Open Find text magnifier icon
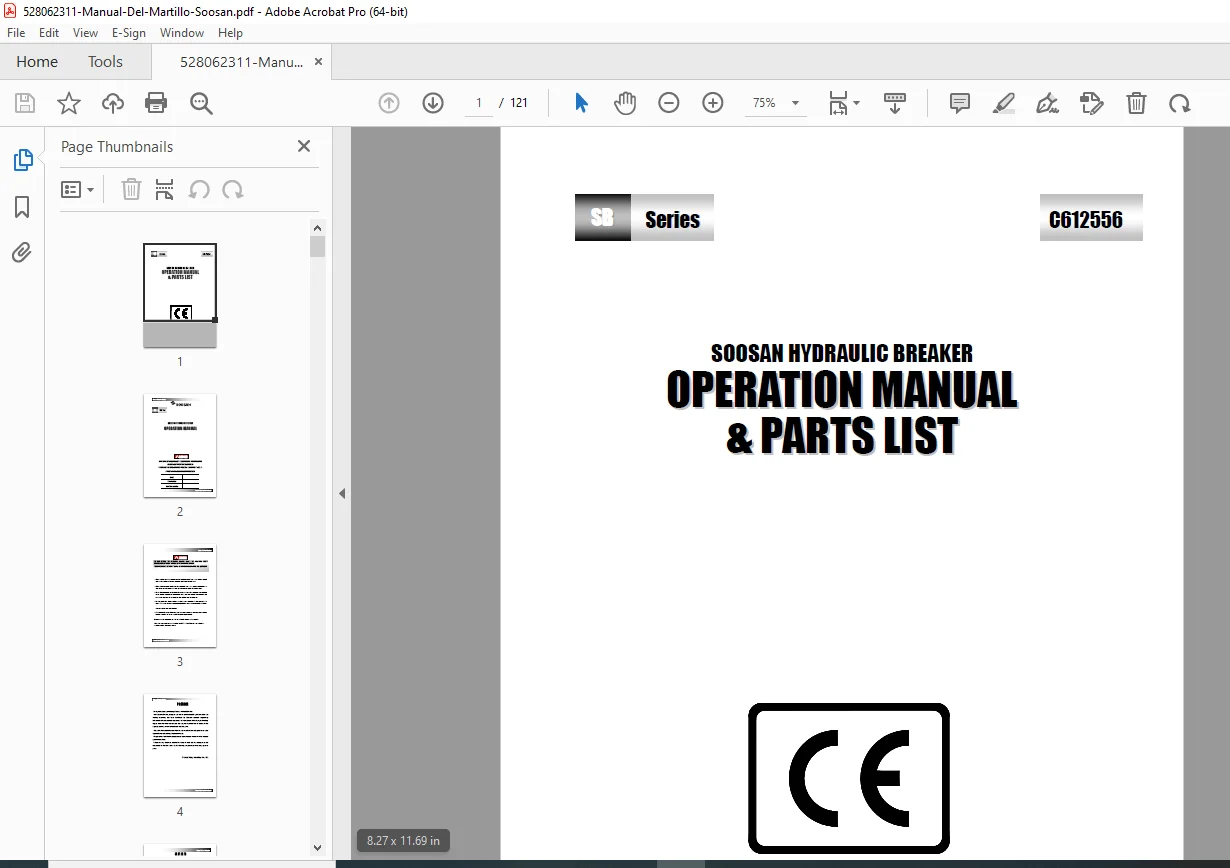Viewport: 1230px width, 868px height. coord(201,103)
